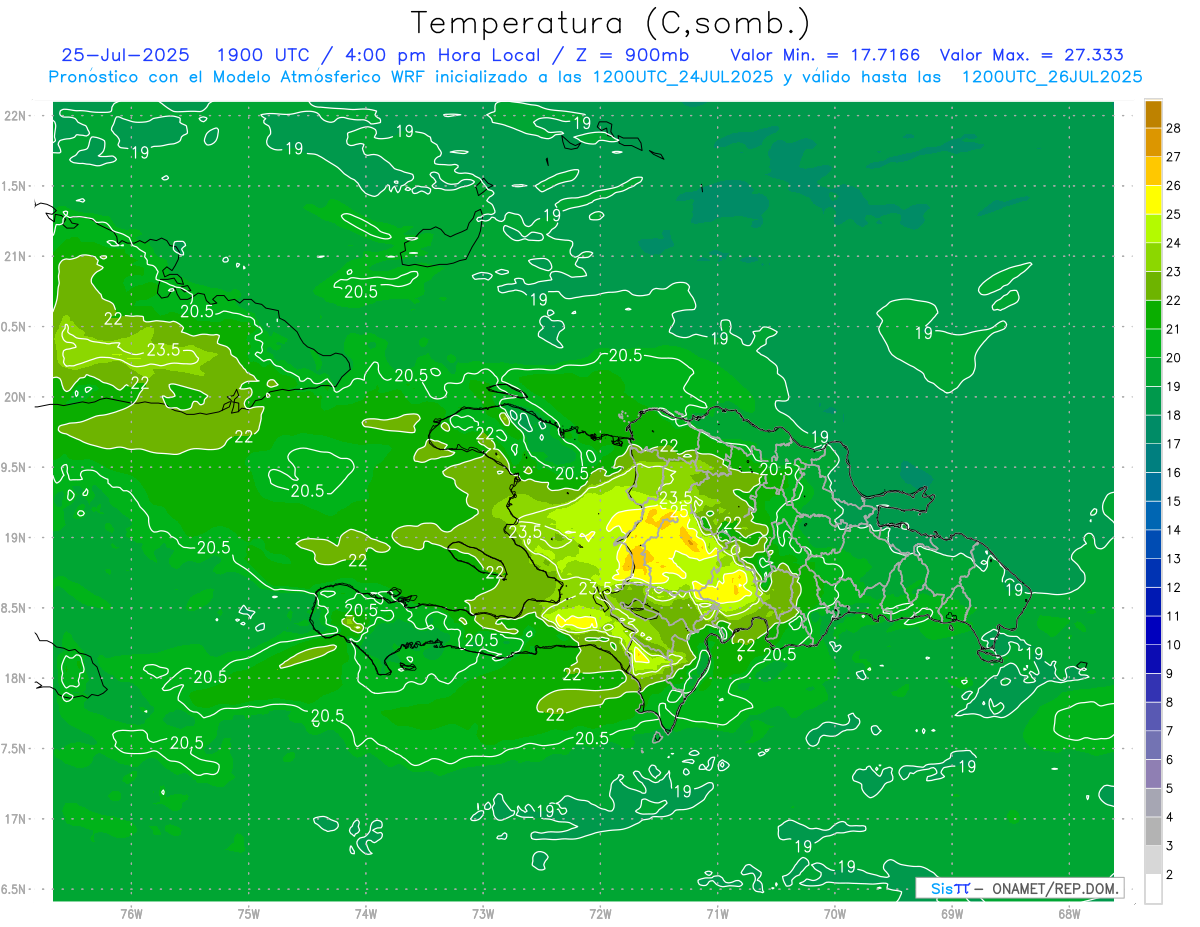Click the "19N" latitude axis label
The height and width of the screenshot is (927, 1200).
click(15, 538)
